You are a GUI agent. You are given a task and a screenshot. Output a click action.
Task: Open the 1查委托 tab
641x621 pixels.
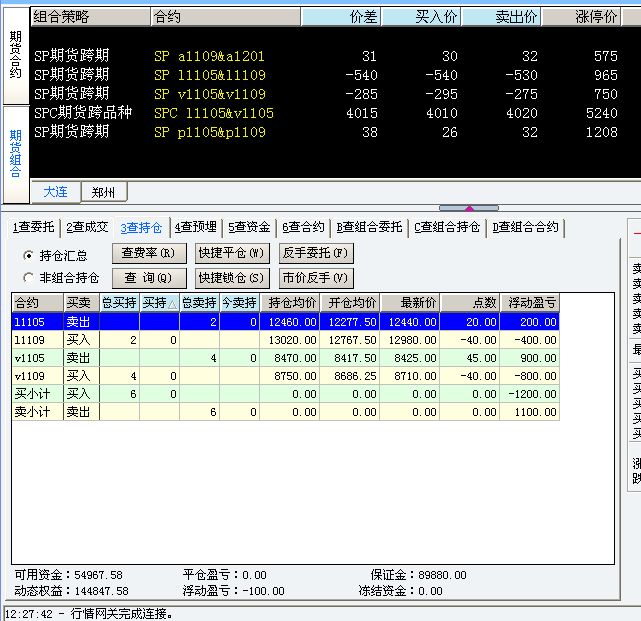coord(34,227)
